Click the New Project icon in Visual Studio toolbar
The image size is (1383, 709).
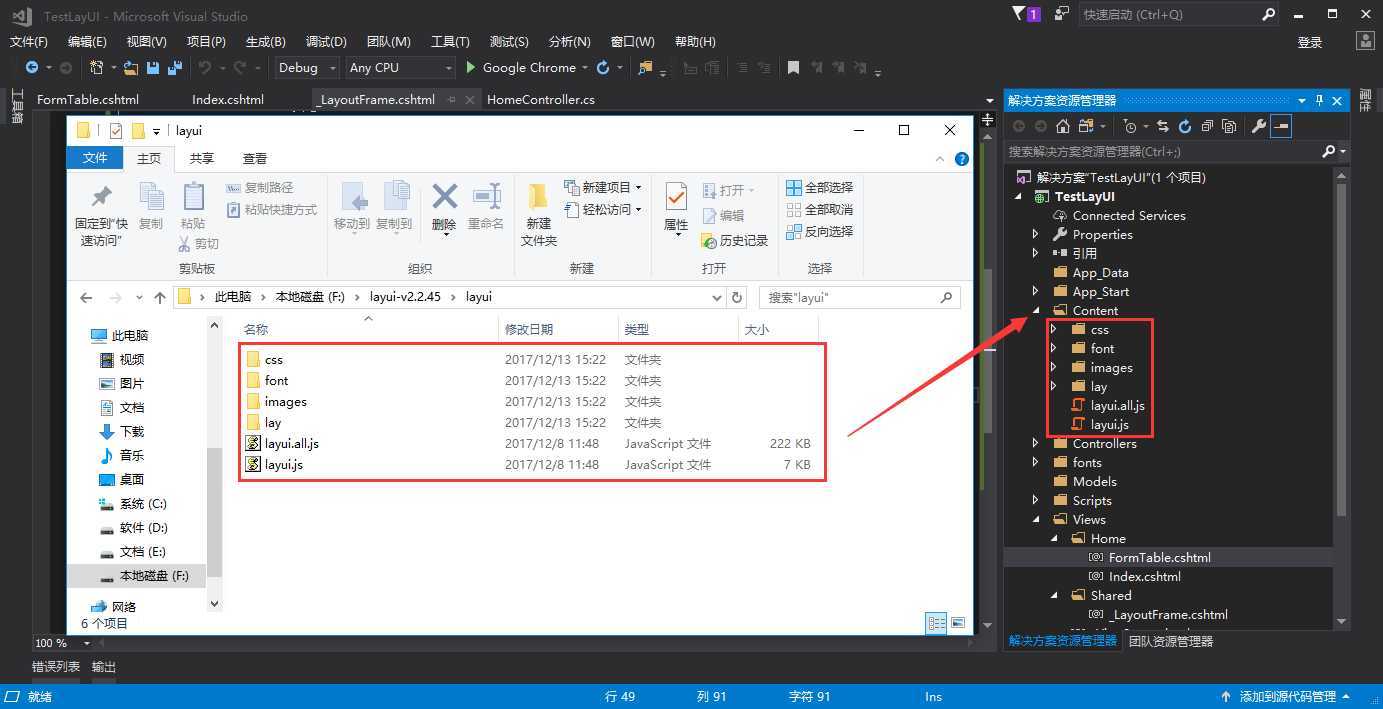click(97, 68)
